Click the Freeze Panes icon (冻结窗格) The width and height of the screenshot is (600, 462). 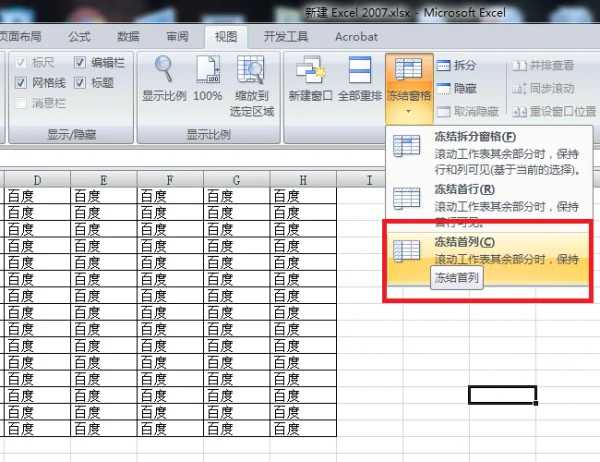tap(409, 69)
